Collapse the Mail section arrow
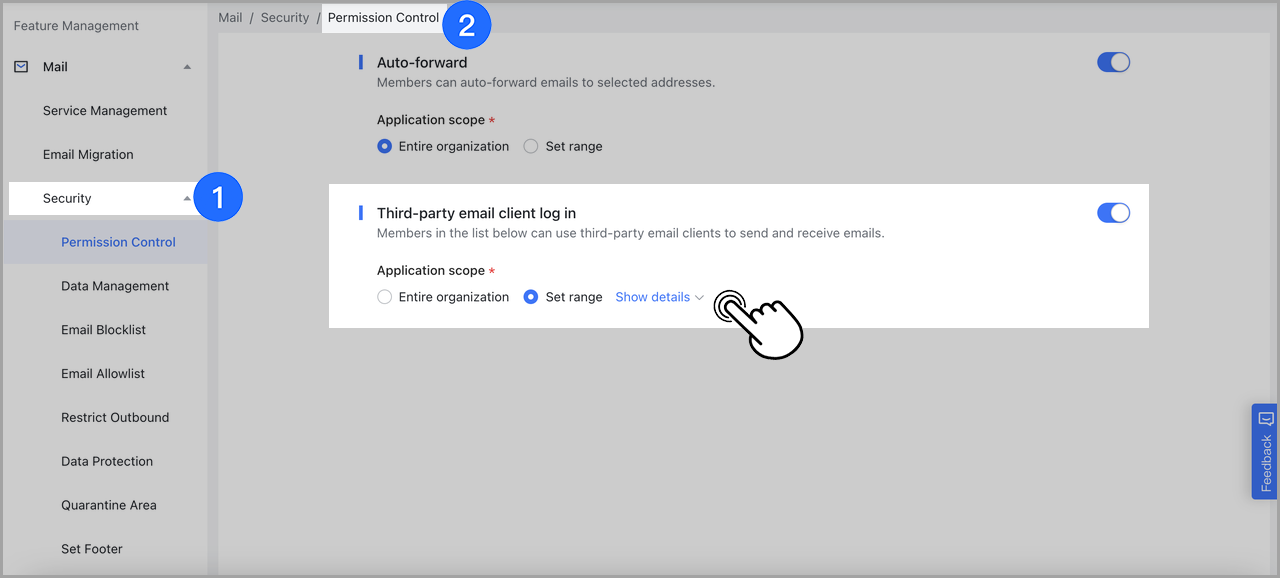The image size is (1280, 578). pos(187,67)
